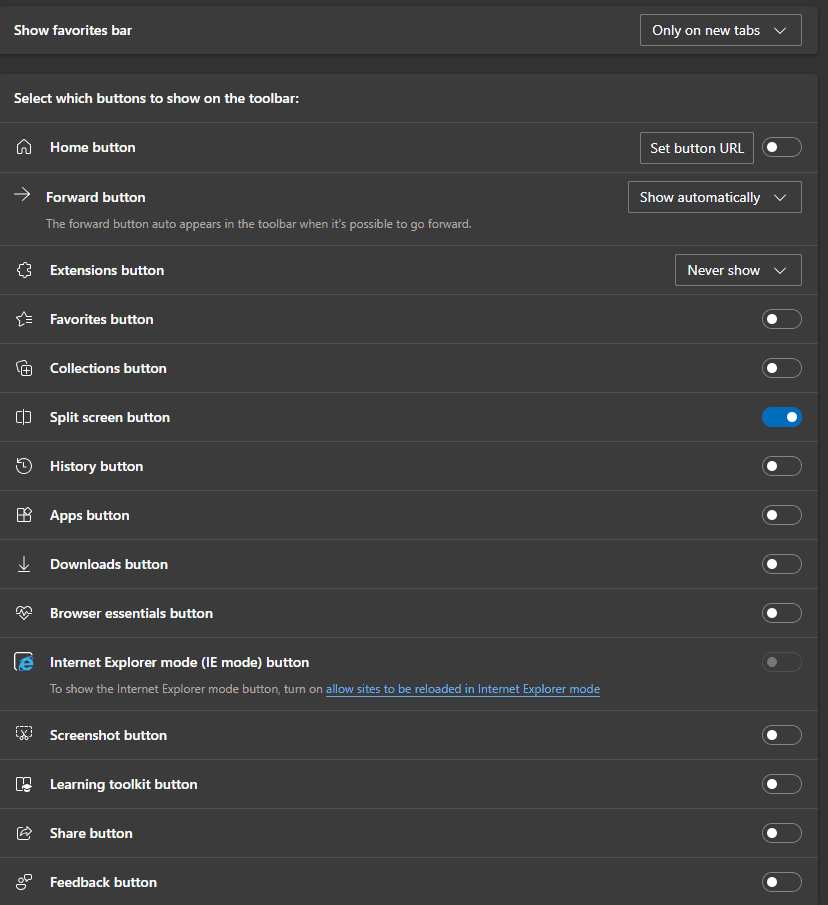Click the Downloads arrow icon
The height and width of the screenshot is (905, 828).
click(25, 564)
